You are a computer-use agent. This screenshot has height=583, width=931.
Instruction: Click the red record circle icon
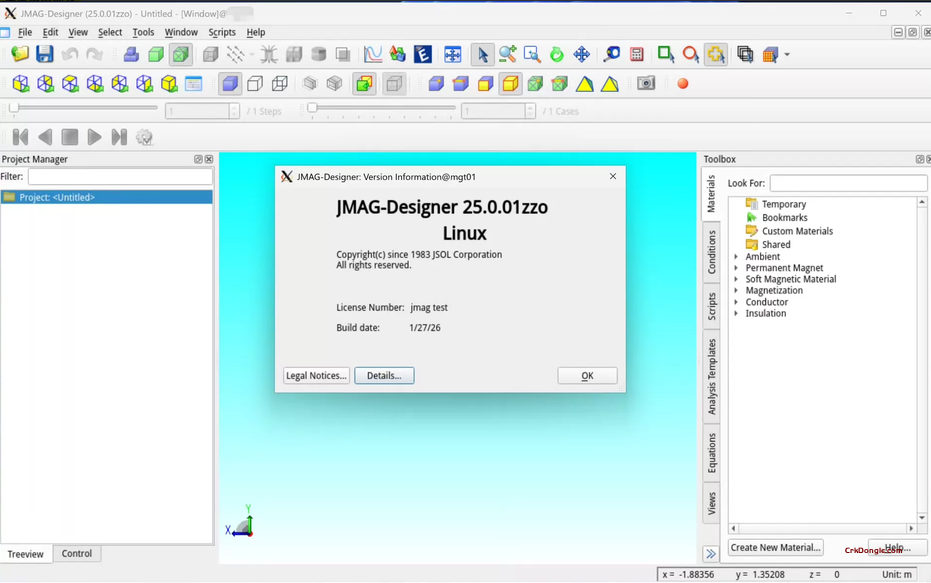683,84
